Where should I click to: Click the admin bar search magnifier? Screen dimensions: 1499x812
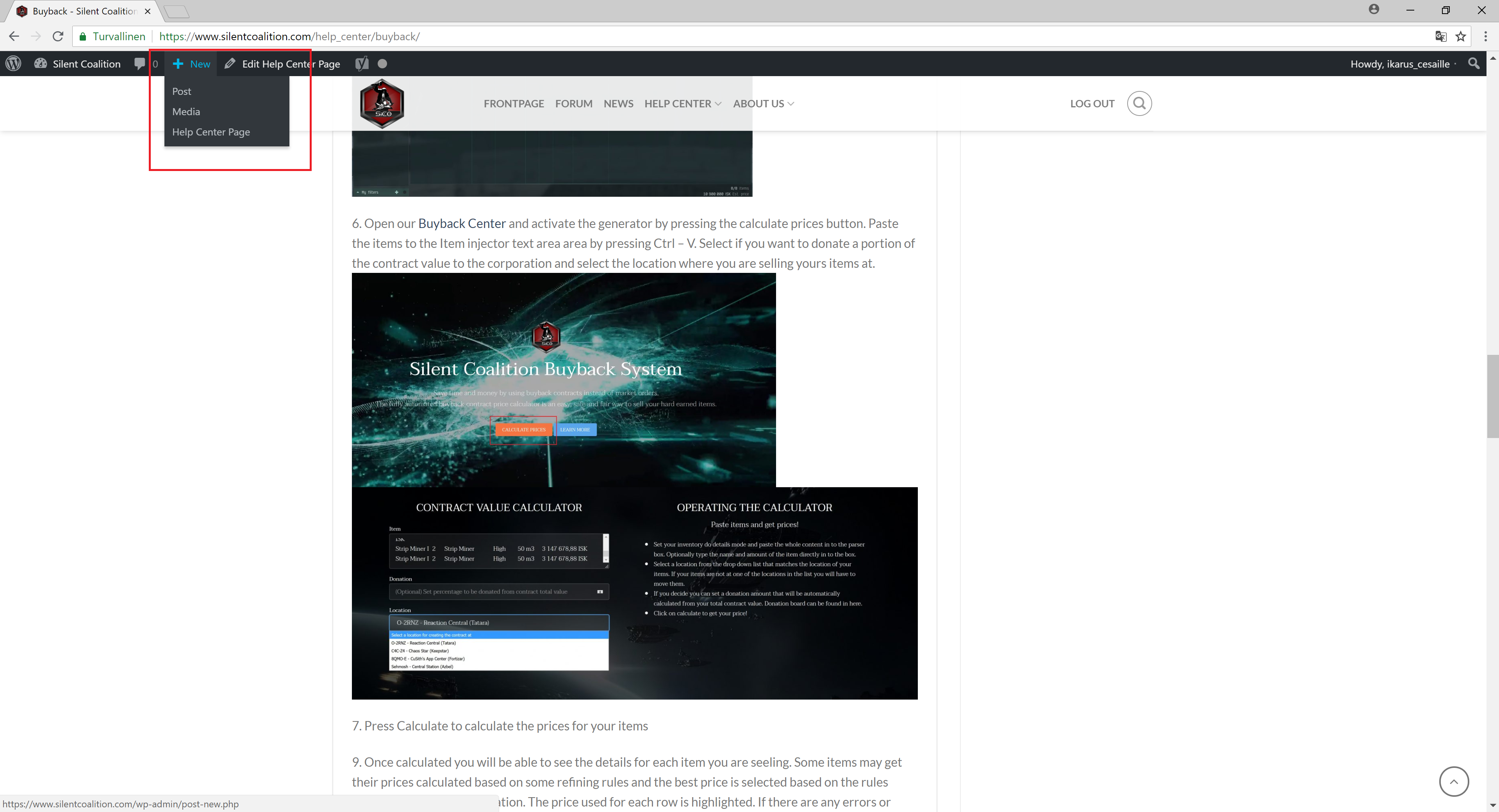(1473, 63)
